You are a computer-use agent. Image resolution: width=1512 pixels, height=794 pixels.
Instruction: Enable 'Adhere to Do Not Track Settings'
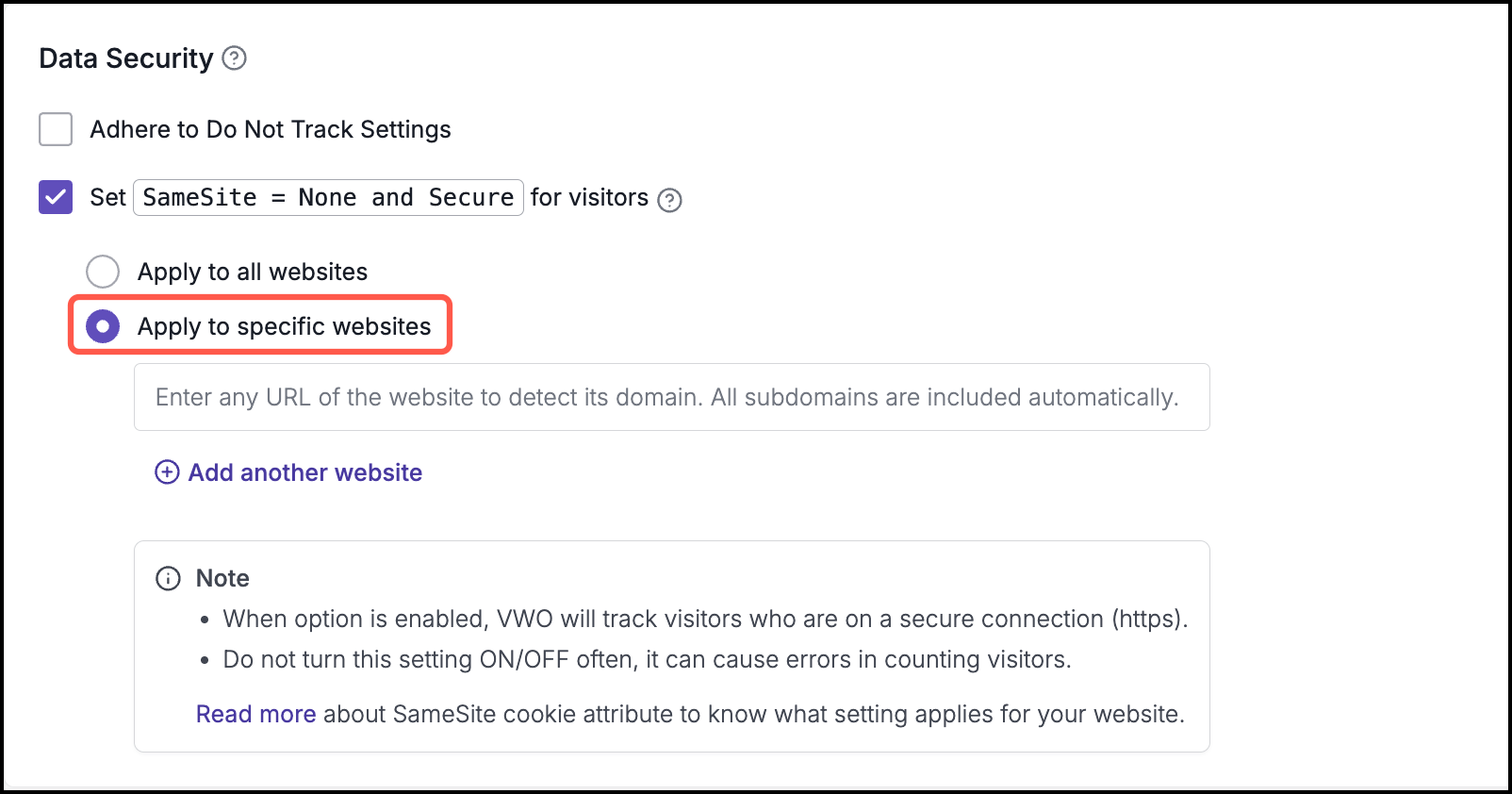pos(55,129)
